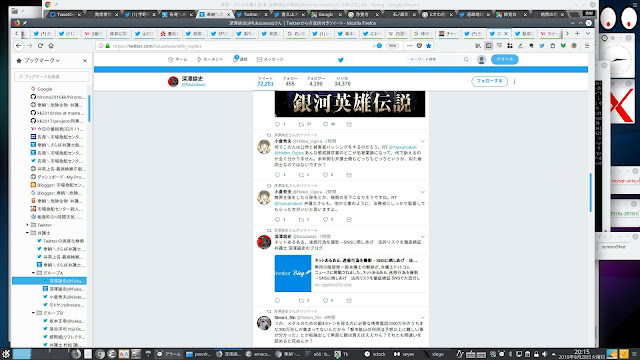
Task: Go back with the Firefox back arrow
Action: point(18,46)
